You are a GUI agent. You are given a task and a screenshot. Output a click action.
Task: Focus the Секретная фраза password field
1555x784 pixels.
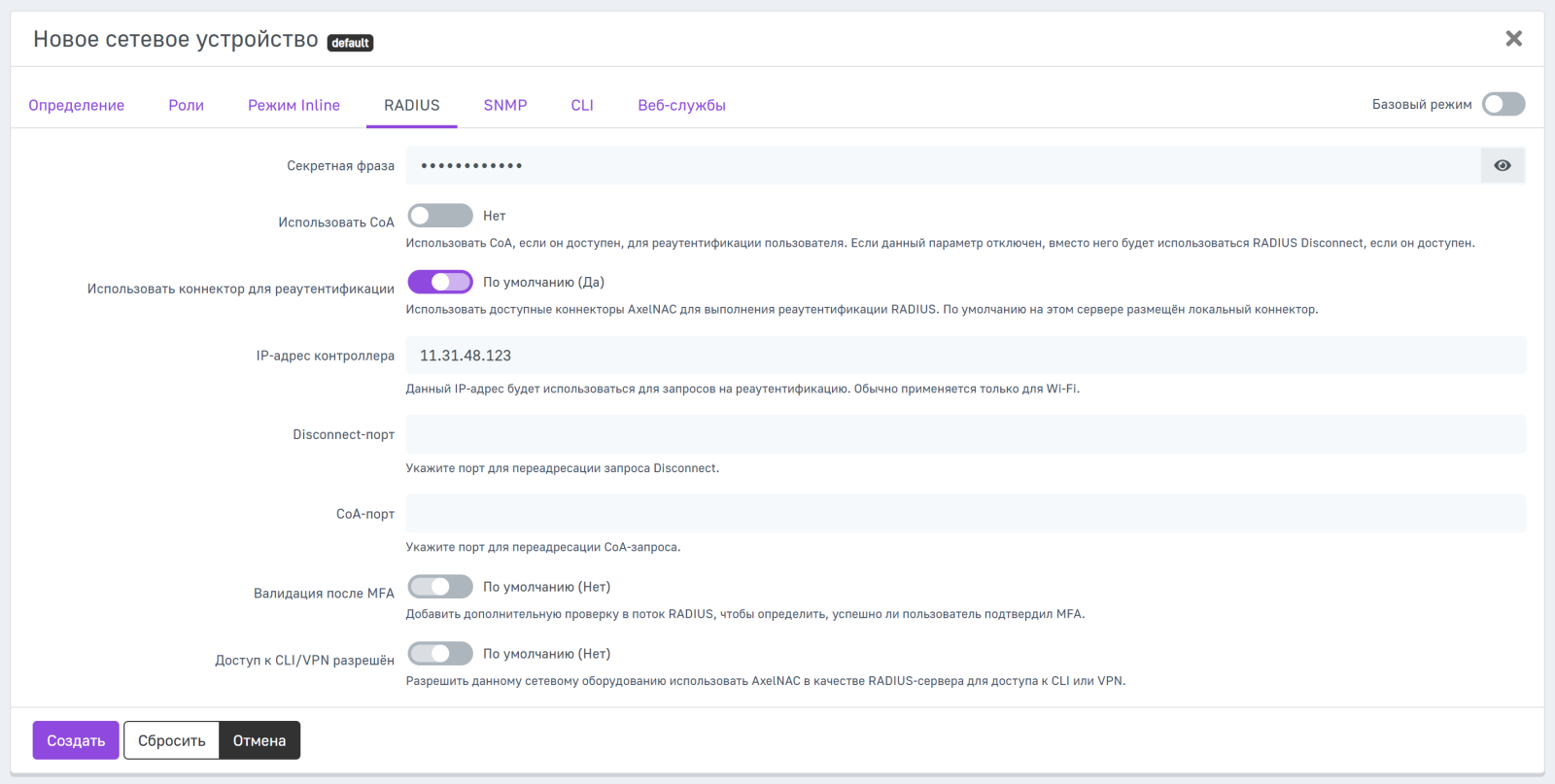941,166
